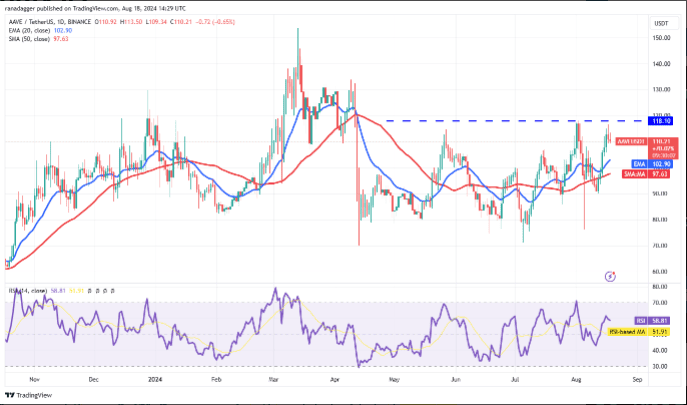The width and height of the screenshot is (687, 405).
Task: Click the blue EMA 102.90 axis label
Action: [x=651, y=164]
